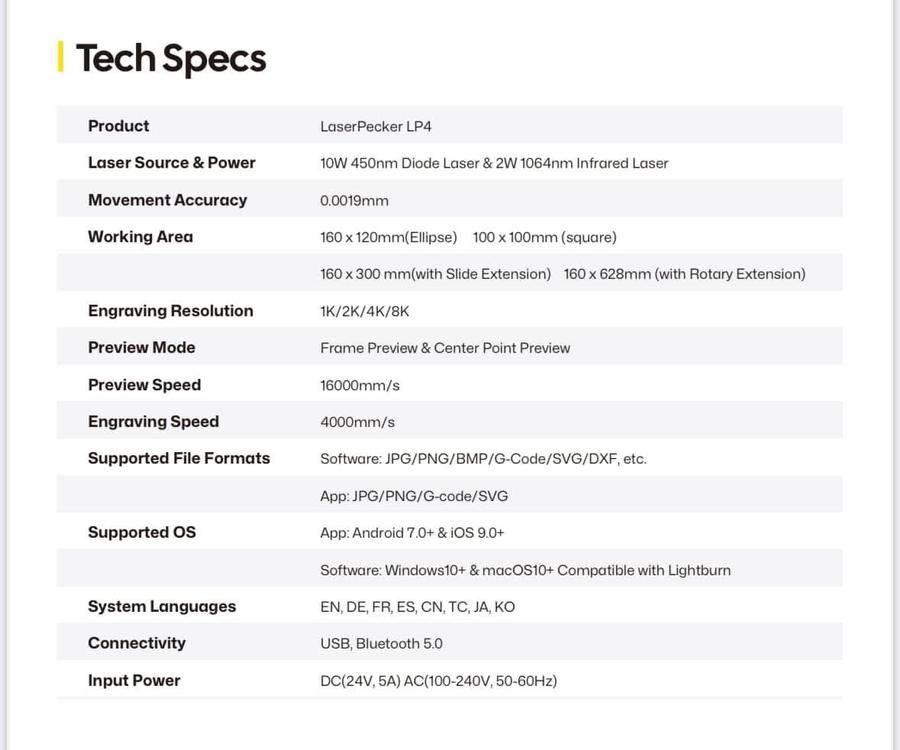900x750 pixels.
Task: Click the 0.0019mm accuracy value
Action: (x=354, y=201)
